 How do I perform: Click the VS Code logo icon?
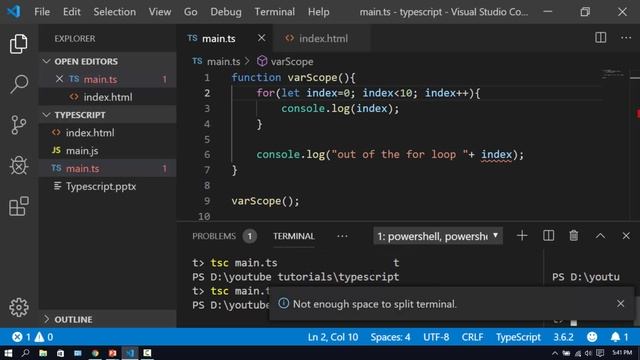coord(13,11)
